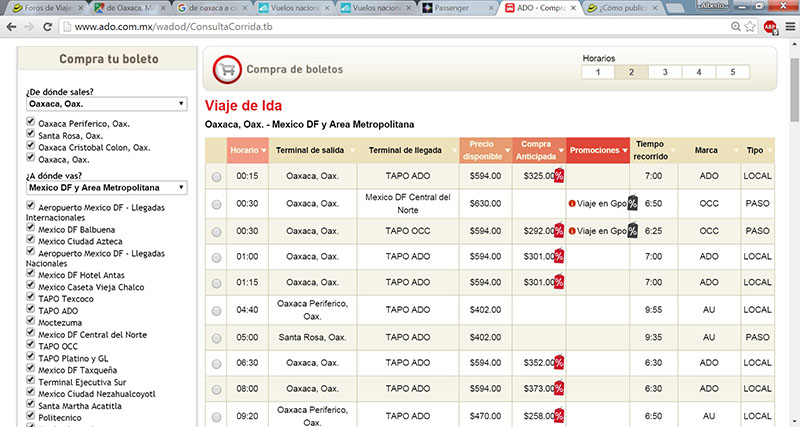Sort by Promociones column header
This screenshot has width=800, height=427.
click(x=598, y=150)
